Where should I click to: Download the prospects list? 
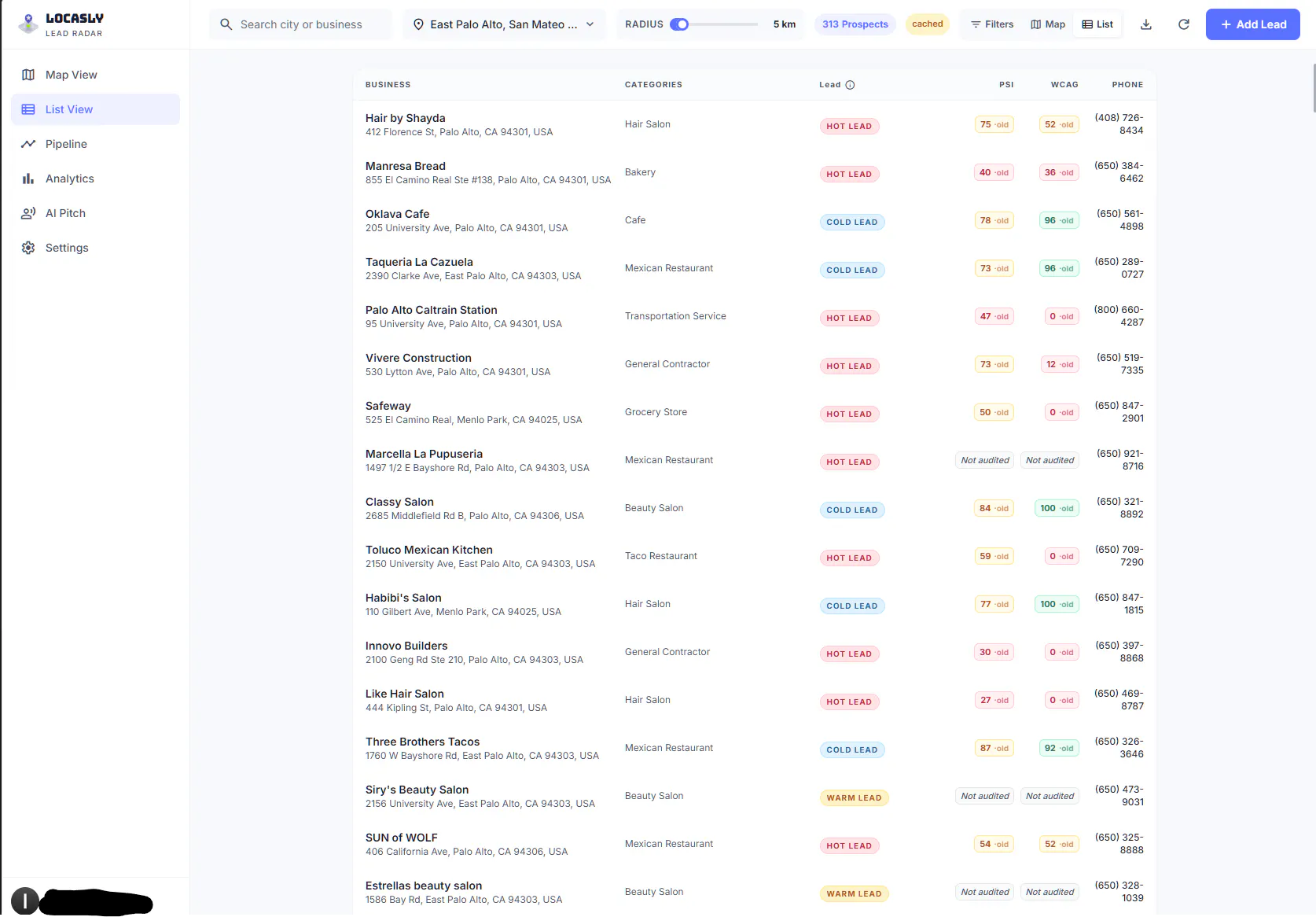click(1146, 24)
